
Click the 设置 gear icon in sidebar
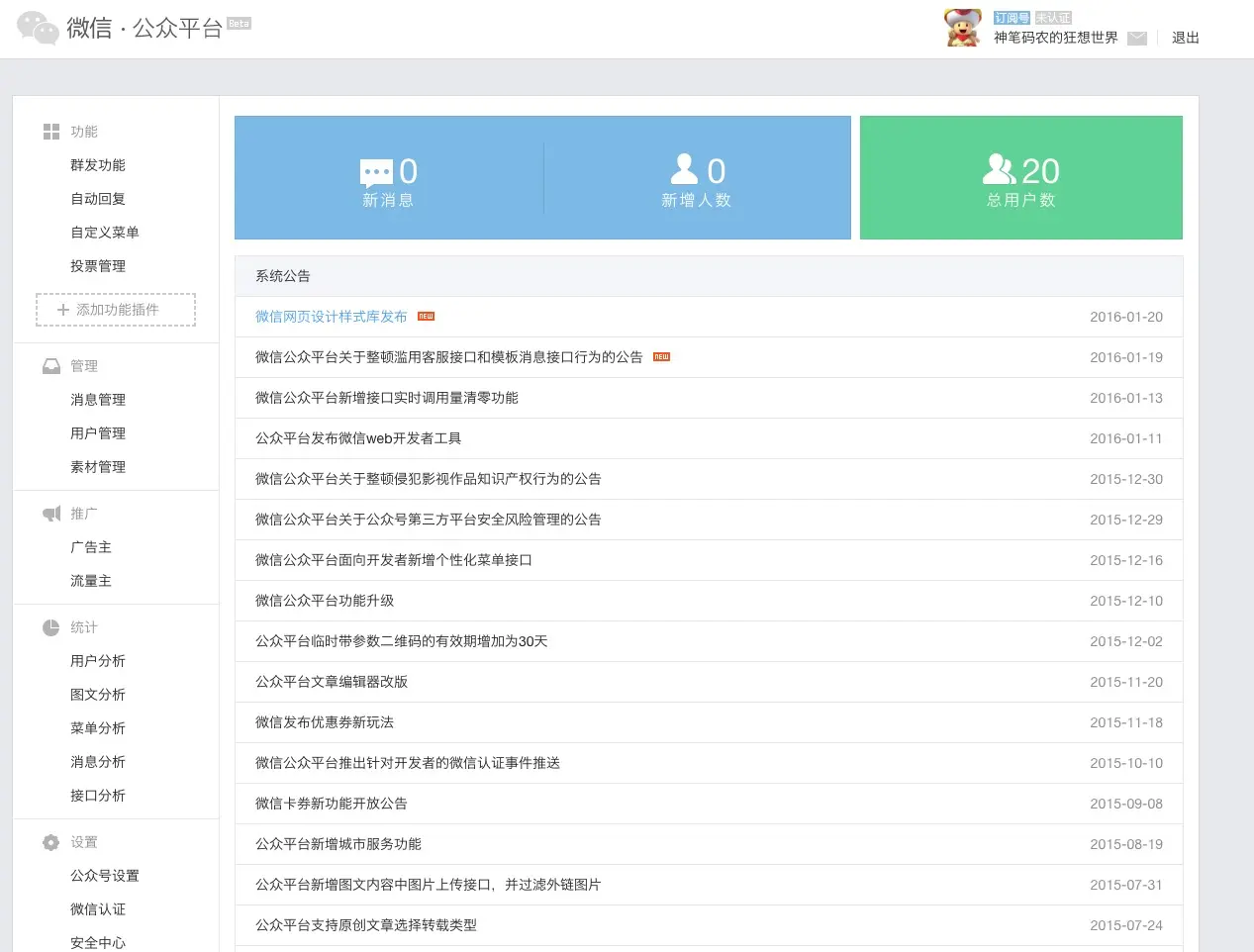pyautogui.click(x=51, y=842)
